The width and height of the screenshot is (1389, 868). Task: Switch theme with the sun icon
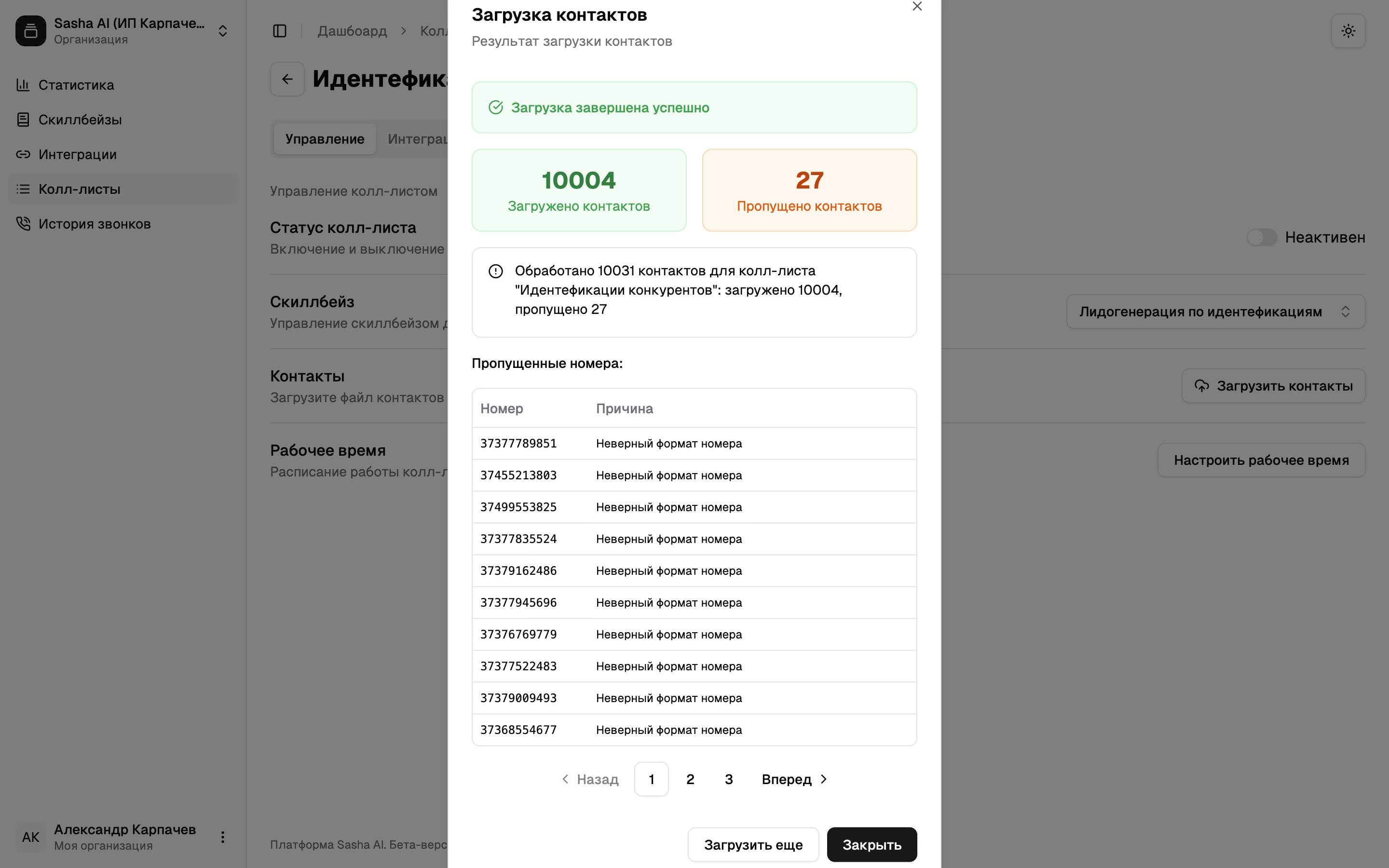tap(1348, 31)
